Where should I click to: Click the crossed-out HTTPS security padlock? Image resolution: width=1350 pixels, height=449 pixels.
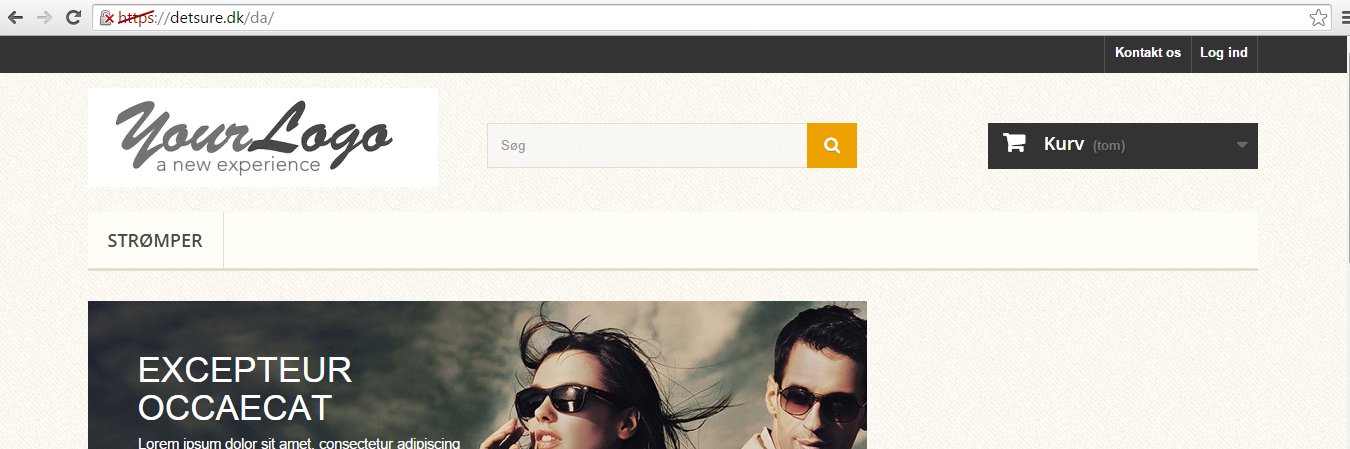pyautogui.click(x=107, y=18)
